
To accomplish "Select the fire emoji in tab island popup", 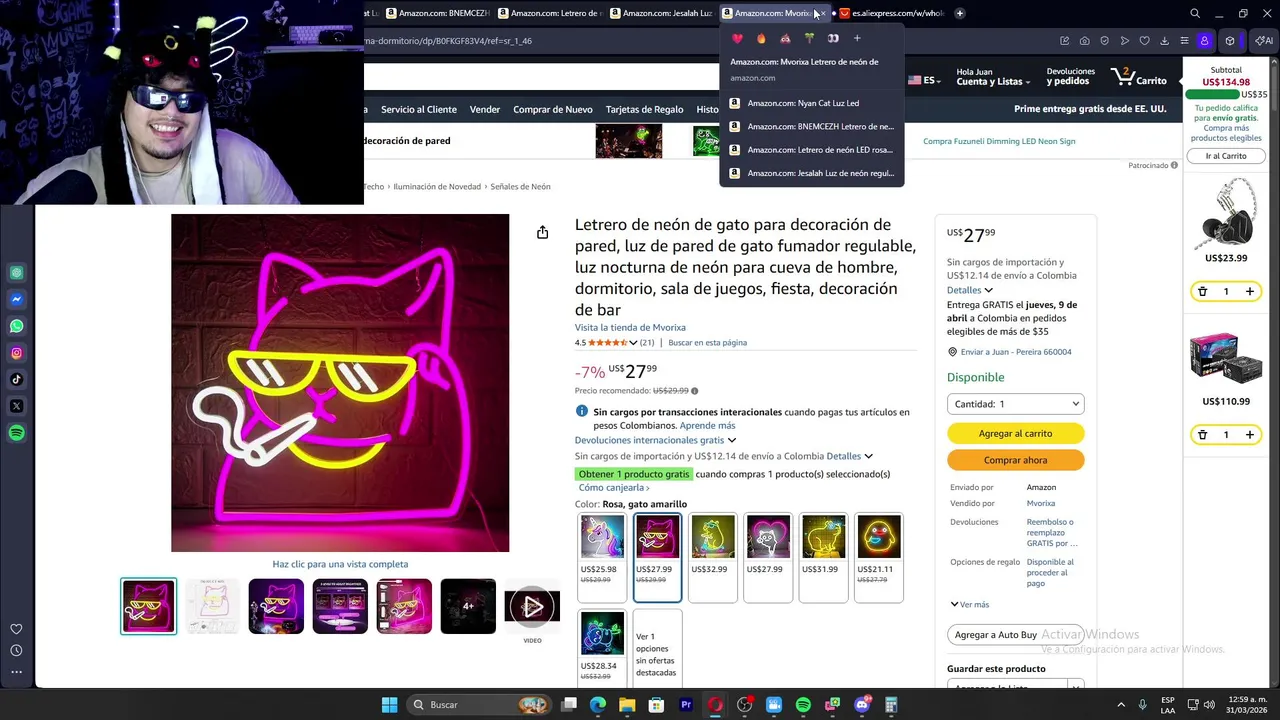I will point(761,38).
